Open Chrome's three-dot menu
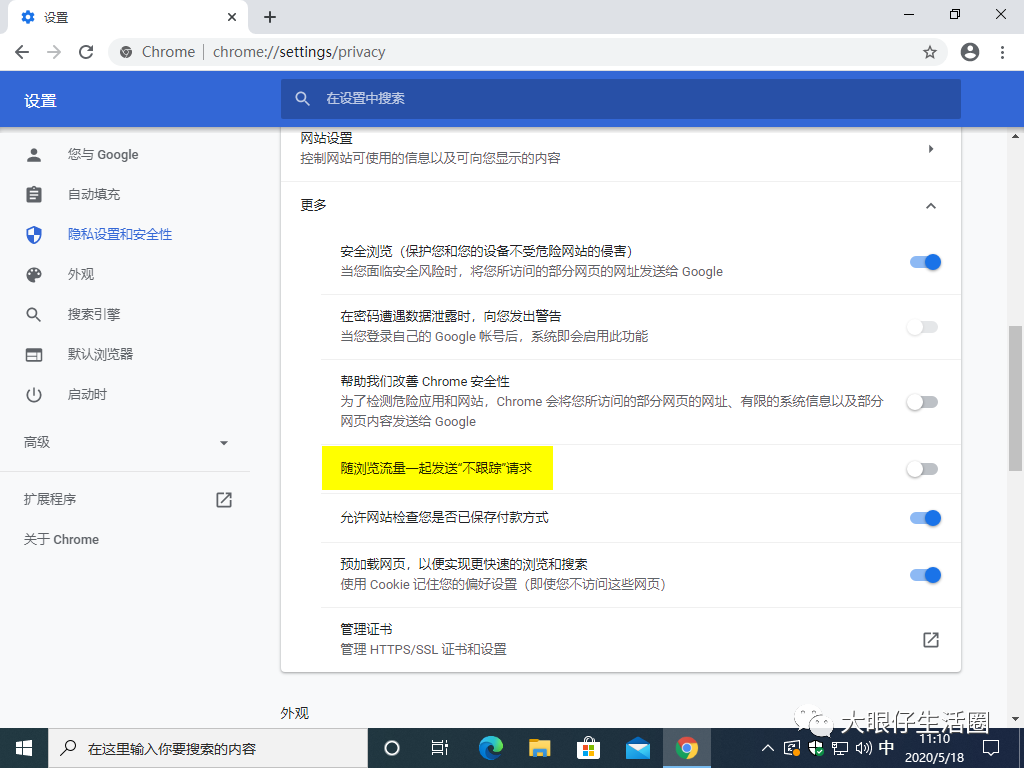The height and width of the screenshot is (768, 1024). (1002, 52)
